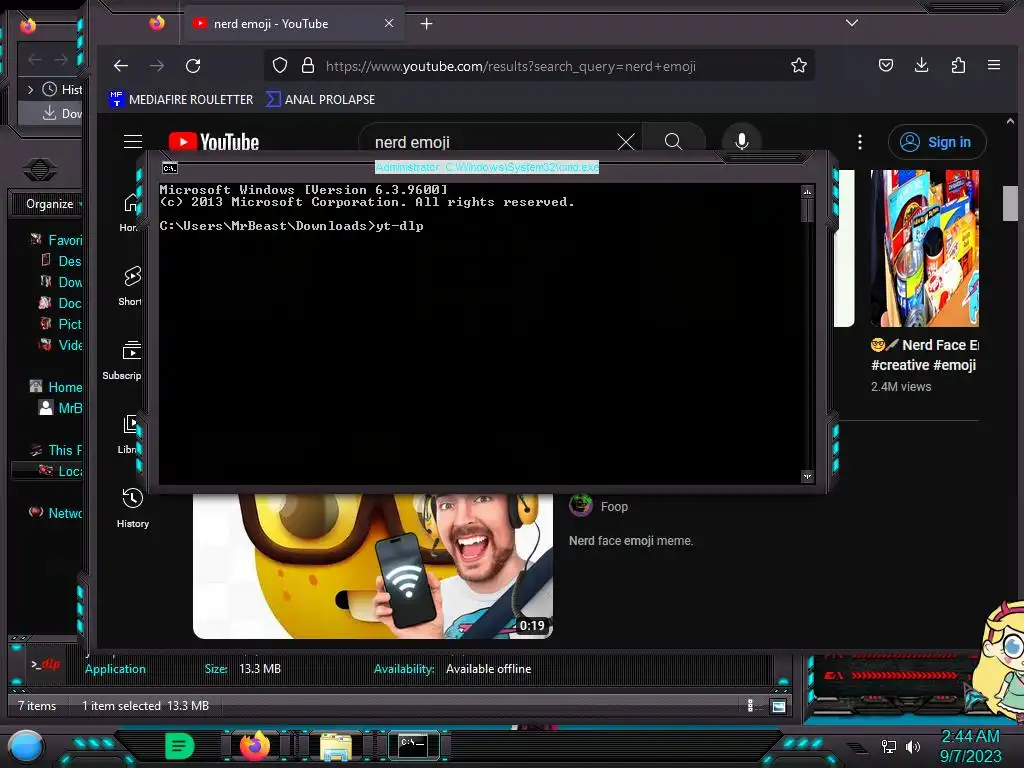Screen dimensions: 1024x768
Task: Open the tracking protection shield icon
Action: tap(280, 65)
